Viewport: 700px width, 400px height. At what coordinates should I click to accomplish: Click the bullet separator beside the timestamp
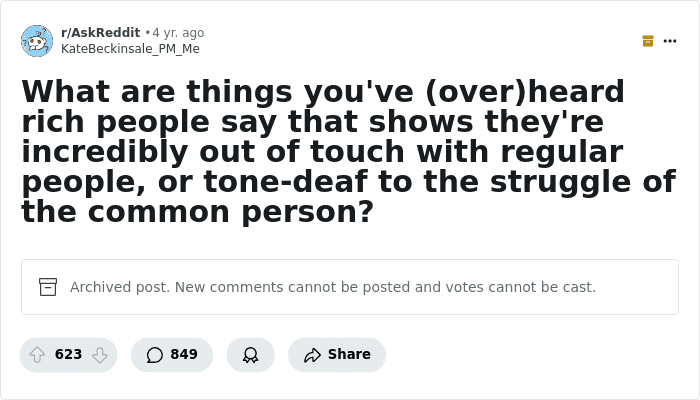(148, 33)
